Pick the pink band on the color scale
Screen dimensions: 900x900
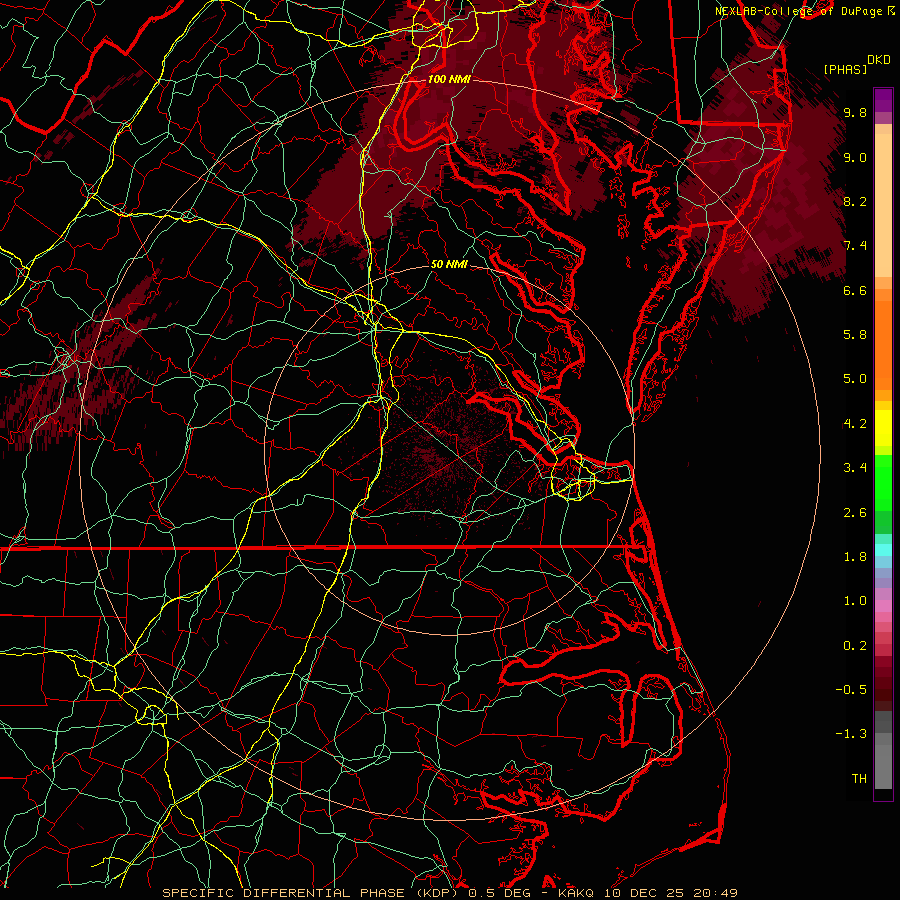coord(883,605)
